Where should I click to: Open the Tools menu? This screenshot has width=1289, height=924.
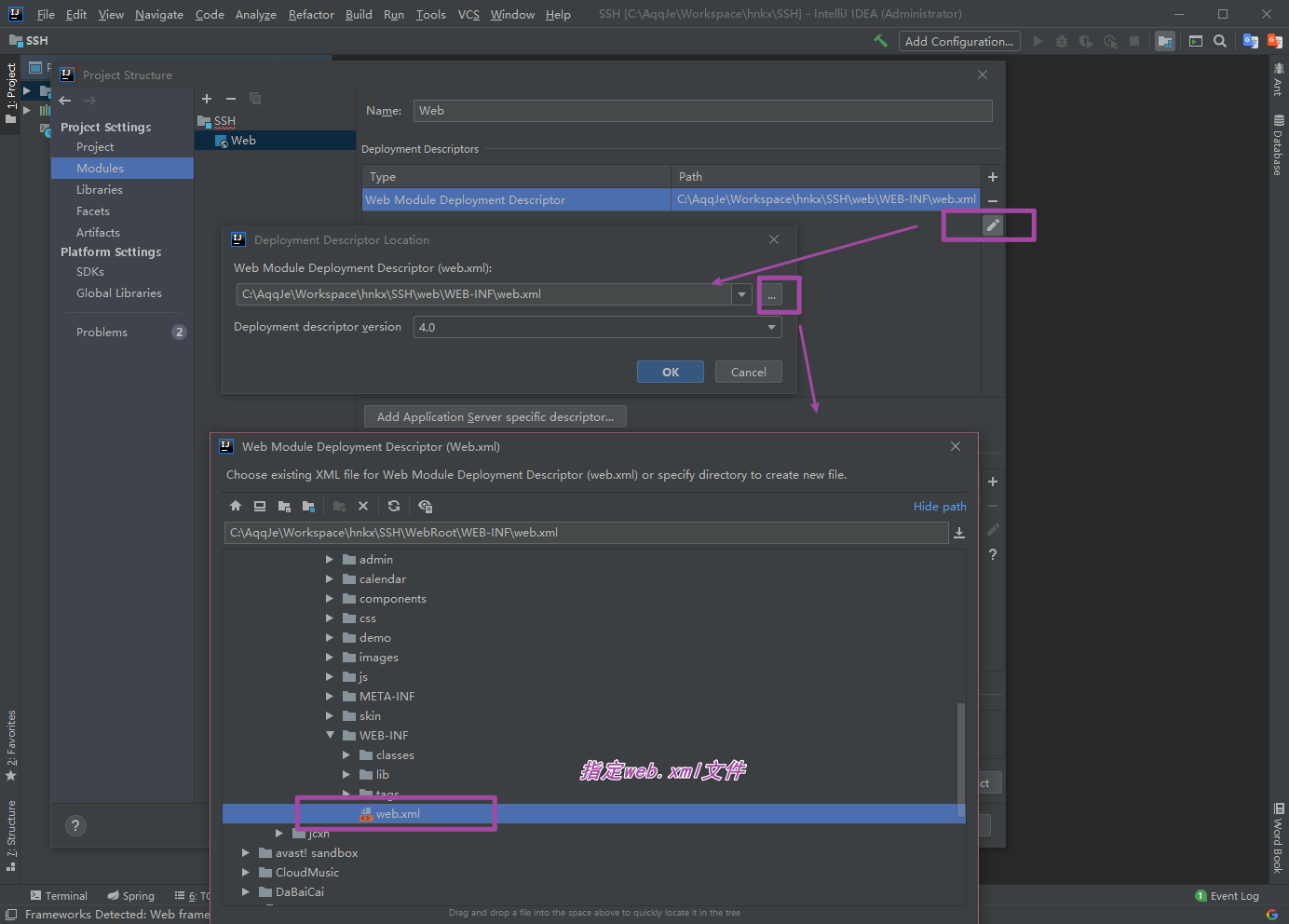(430, 15)
